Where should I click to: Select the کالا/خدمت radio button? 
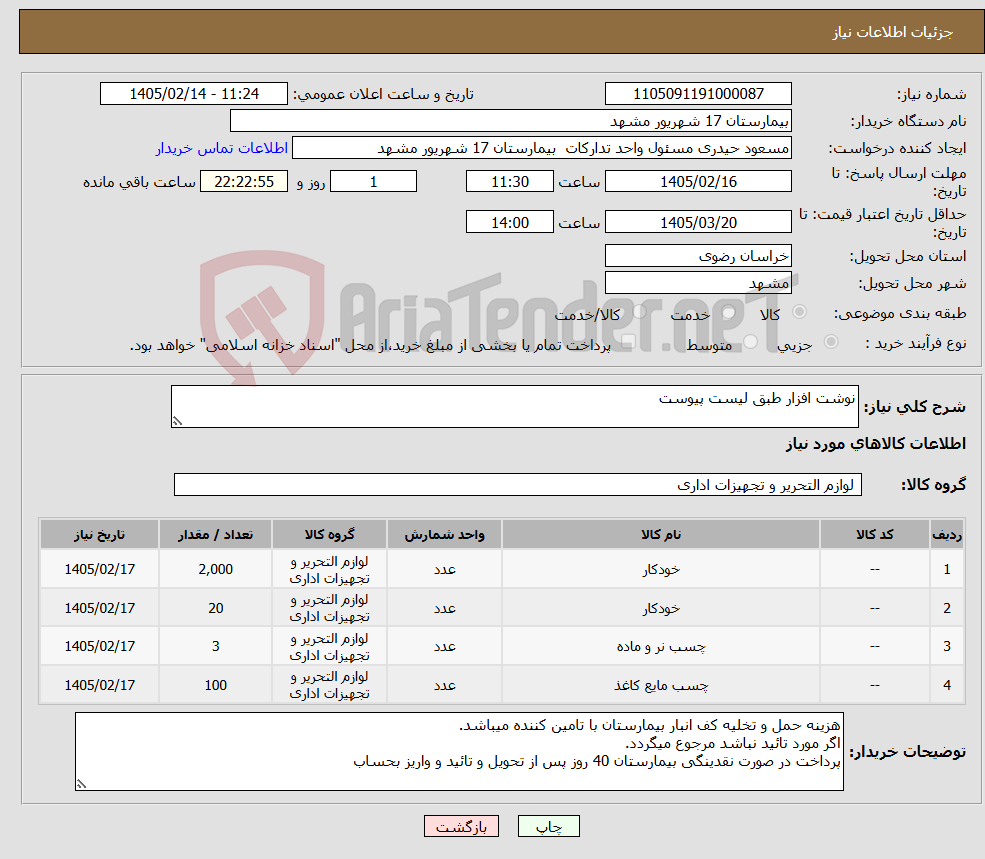pos(639,312)
